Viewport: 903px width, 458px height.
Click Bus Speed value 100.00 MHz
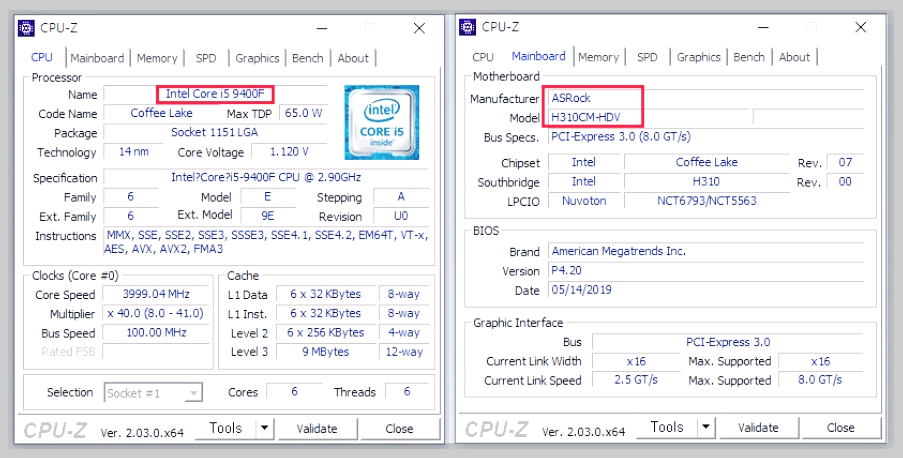(x=156, y=332)
